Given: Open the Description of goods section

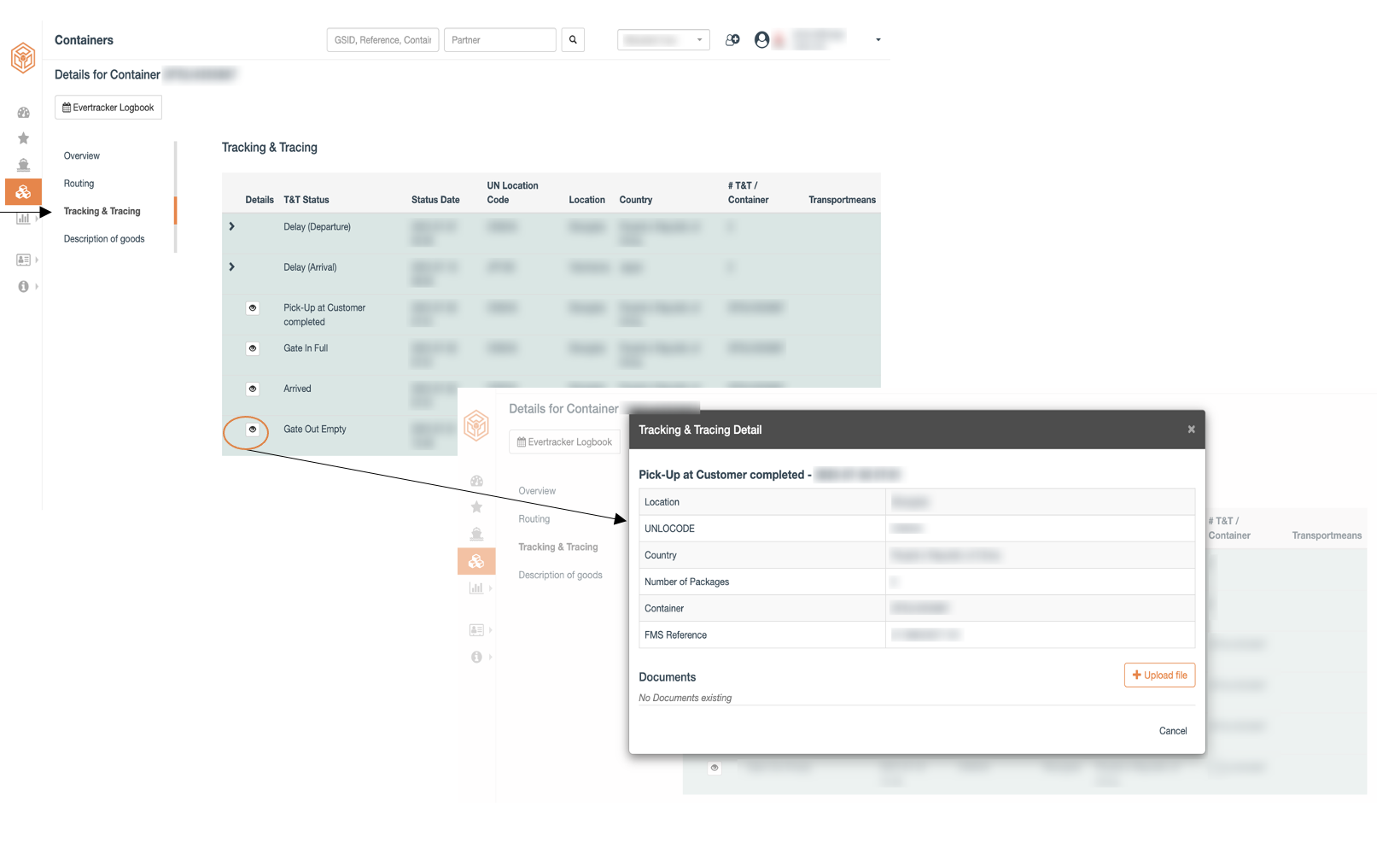Looking at the screenshot, I should [x=104, y=239].
